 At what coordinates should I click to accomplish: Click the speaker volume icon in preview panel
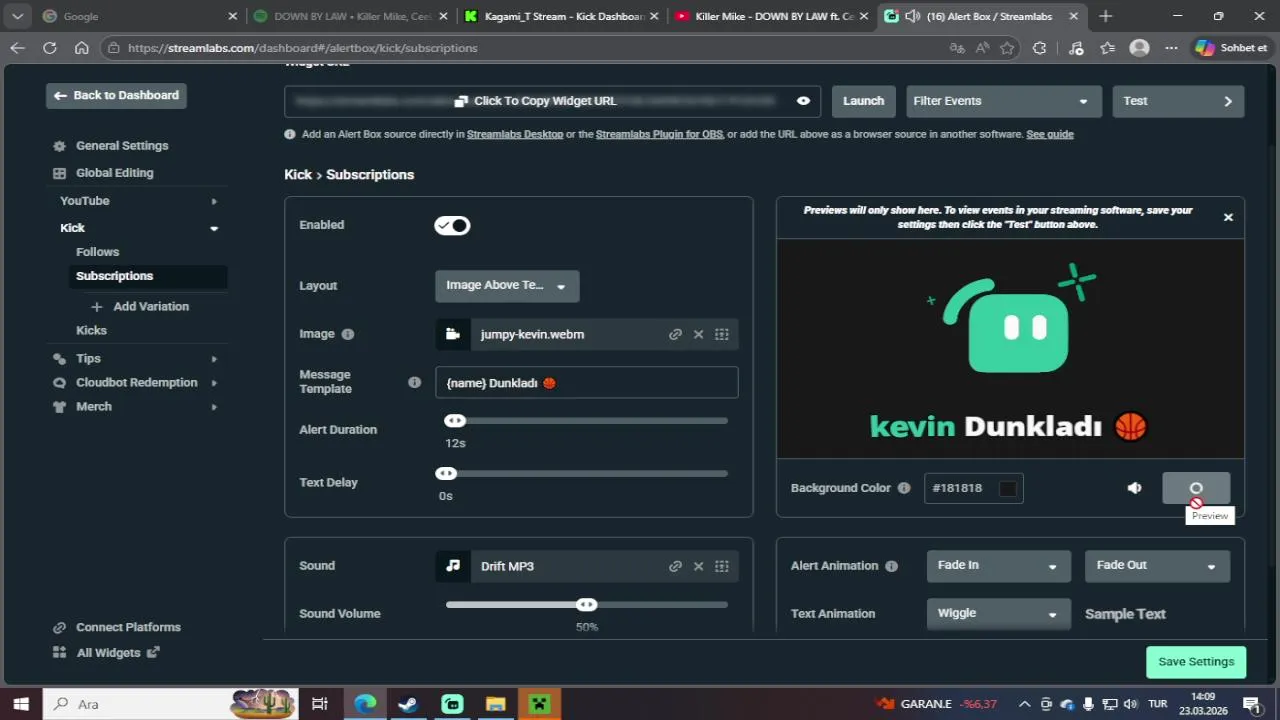[x=1134, y=488]
